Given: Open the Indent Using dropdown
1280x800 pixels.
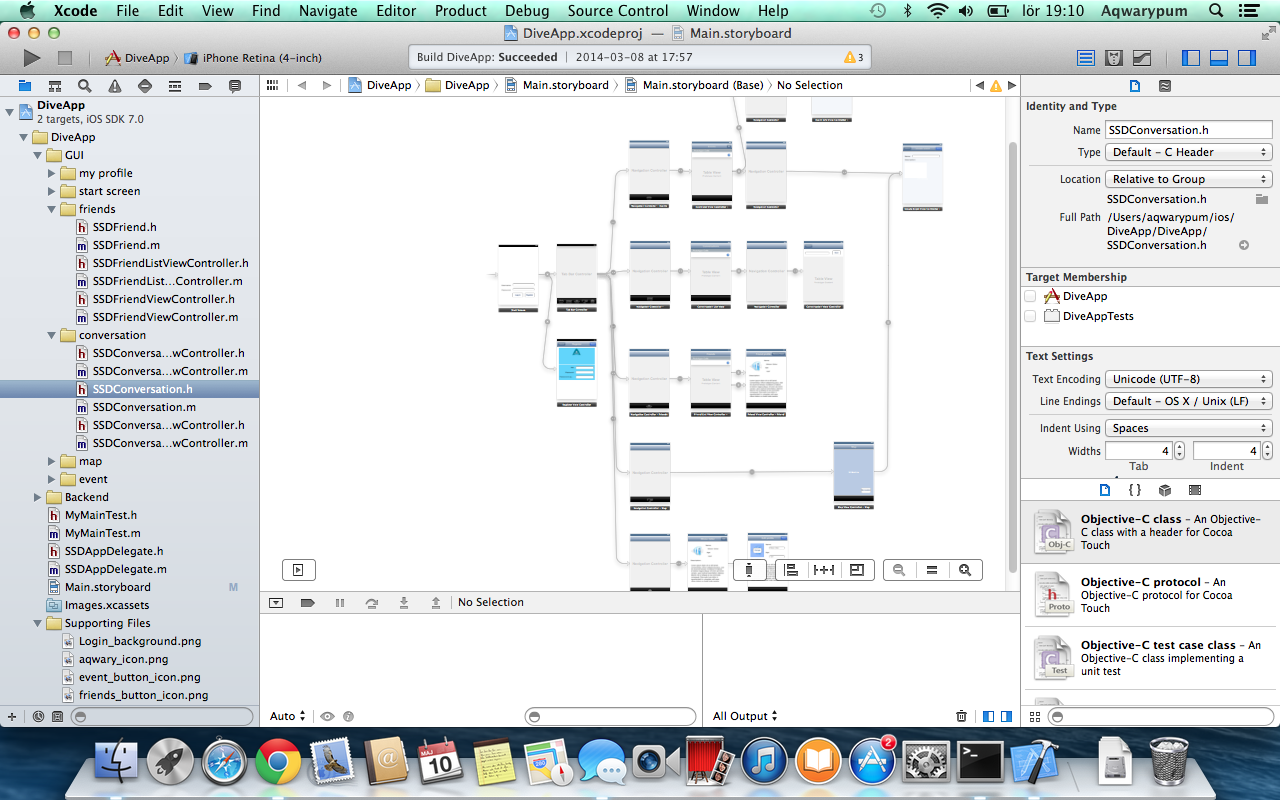Looking at the screenshot, I should (1188, 428).
